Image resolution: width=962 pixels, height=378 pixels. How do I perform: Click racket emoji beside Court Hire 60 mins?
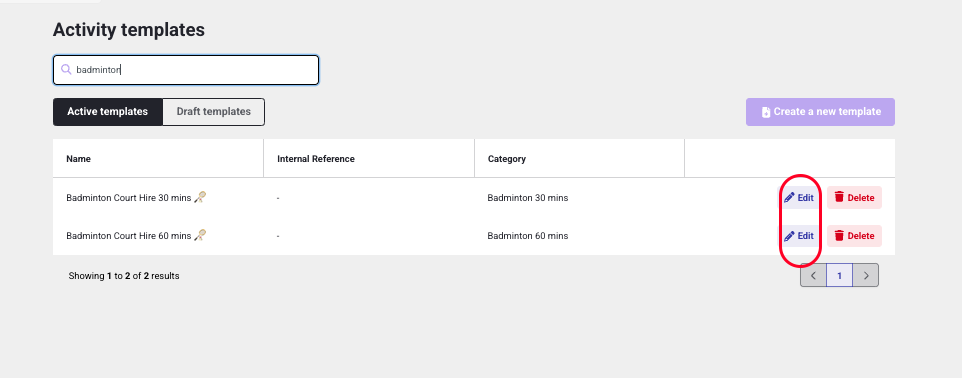coord(200,235)
